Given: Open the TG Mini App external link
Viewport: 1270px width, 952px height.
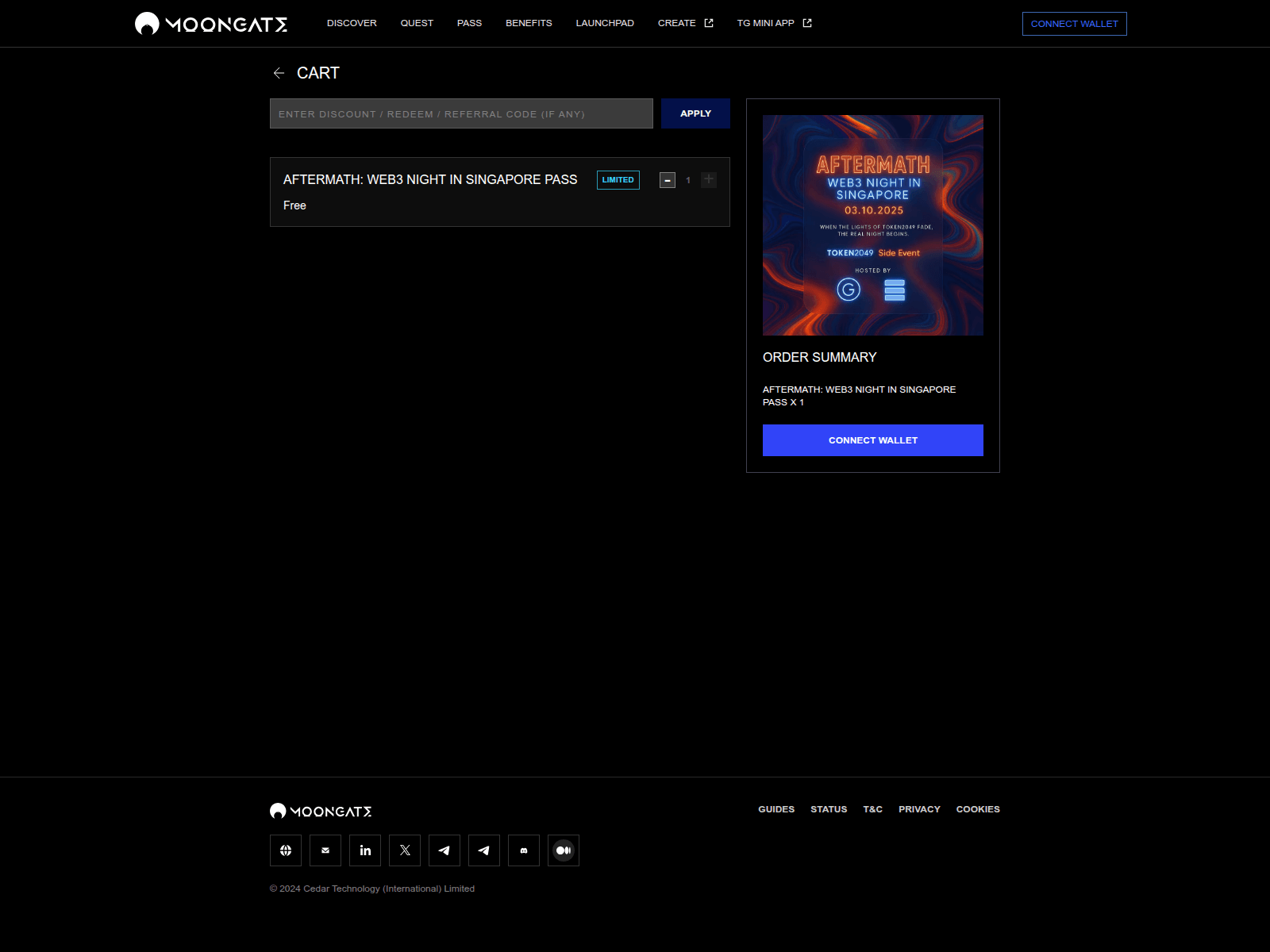Looking at the screenshot, I should click(x=775, y=23).
